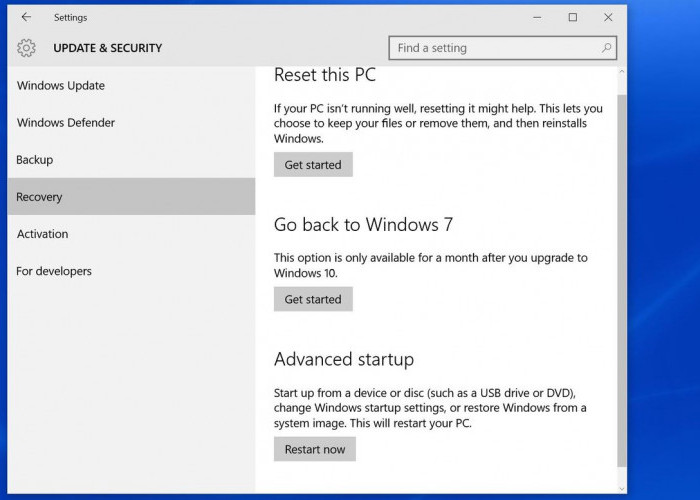Open the Windows Update section
Screen dimensions: 700x500
click(61, 86)
